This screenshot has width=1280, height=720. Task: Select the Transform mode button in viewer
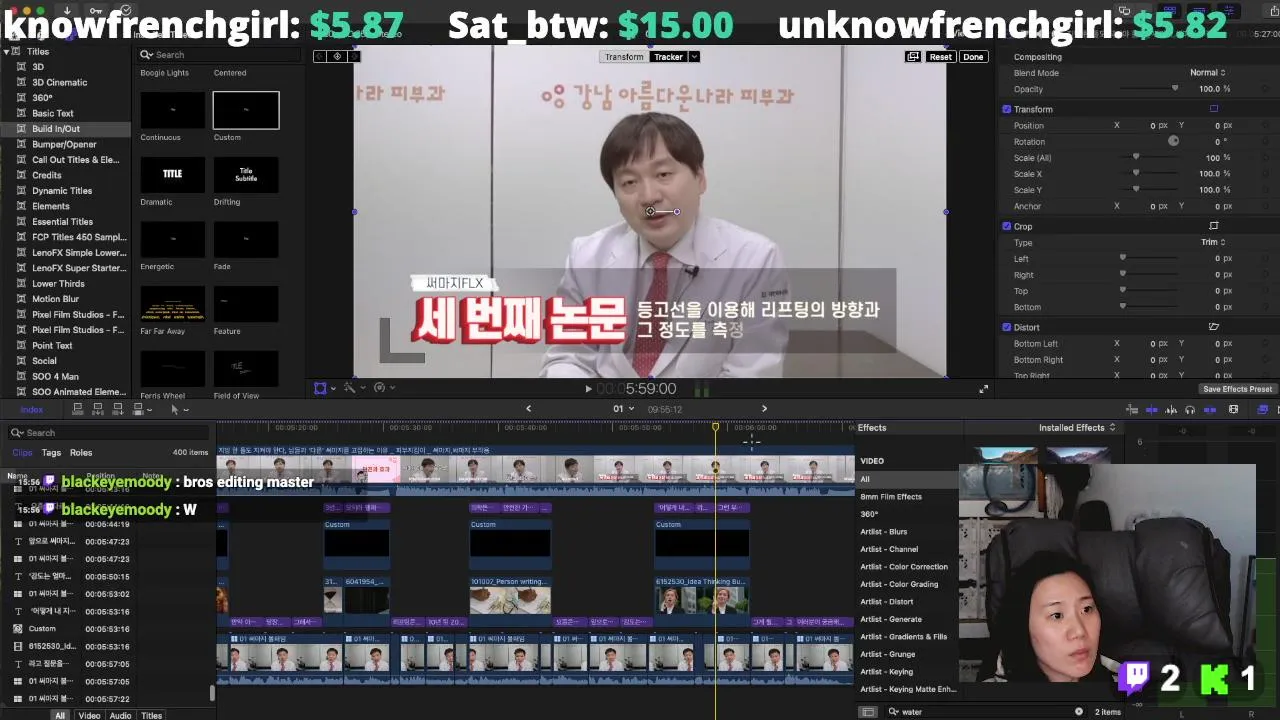coord(624,57)
